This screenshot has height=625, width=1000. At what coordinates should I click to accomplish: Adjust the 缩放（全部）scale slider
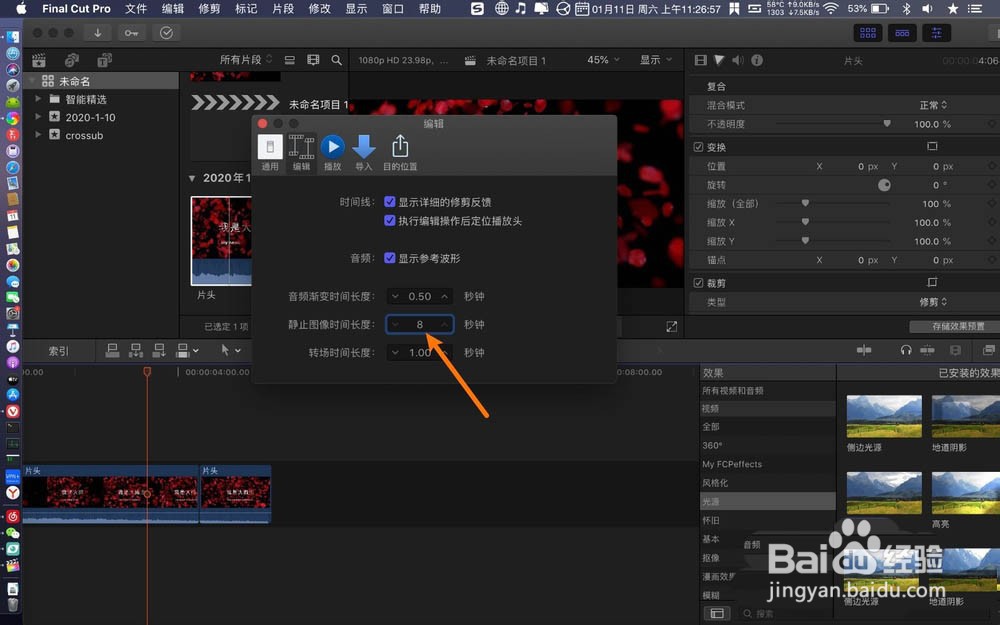(x=805, y=203)
